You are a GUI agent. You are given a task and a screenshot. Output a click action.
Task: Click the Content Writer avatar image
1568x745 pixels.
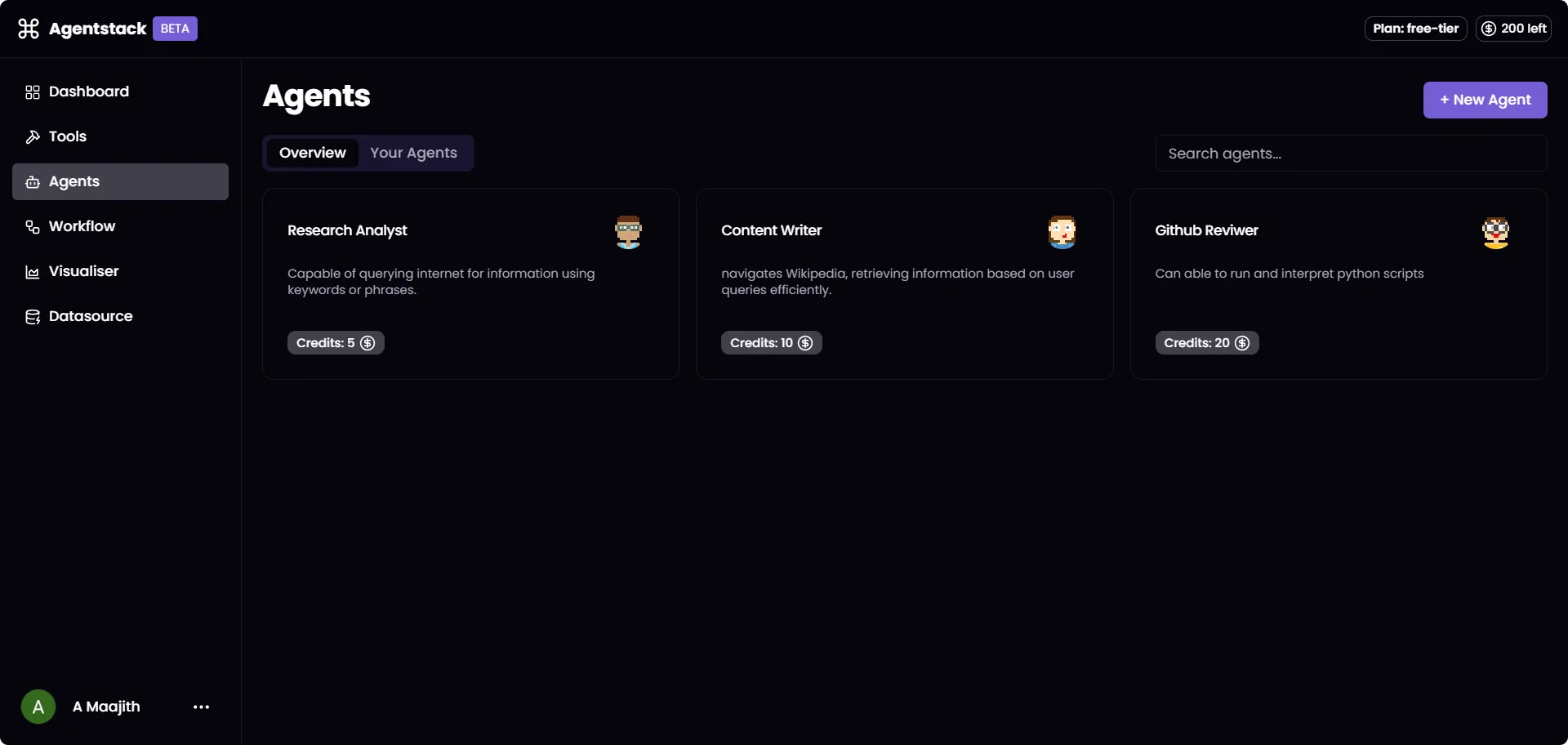tap(1062, 232)
